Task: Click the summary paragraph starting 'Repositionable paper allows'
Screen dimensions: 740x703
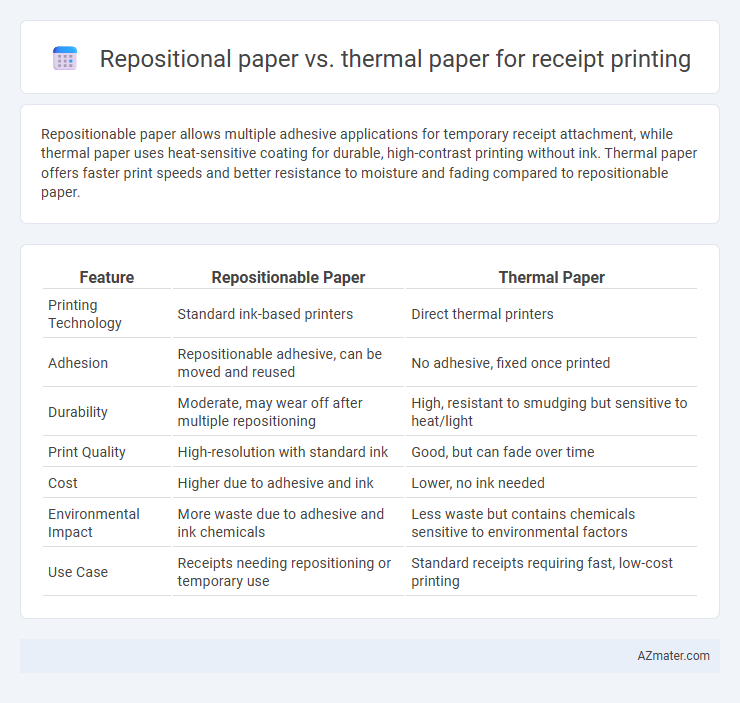Action: pos(369,163)
